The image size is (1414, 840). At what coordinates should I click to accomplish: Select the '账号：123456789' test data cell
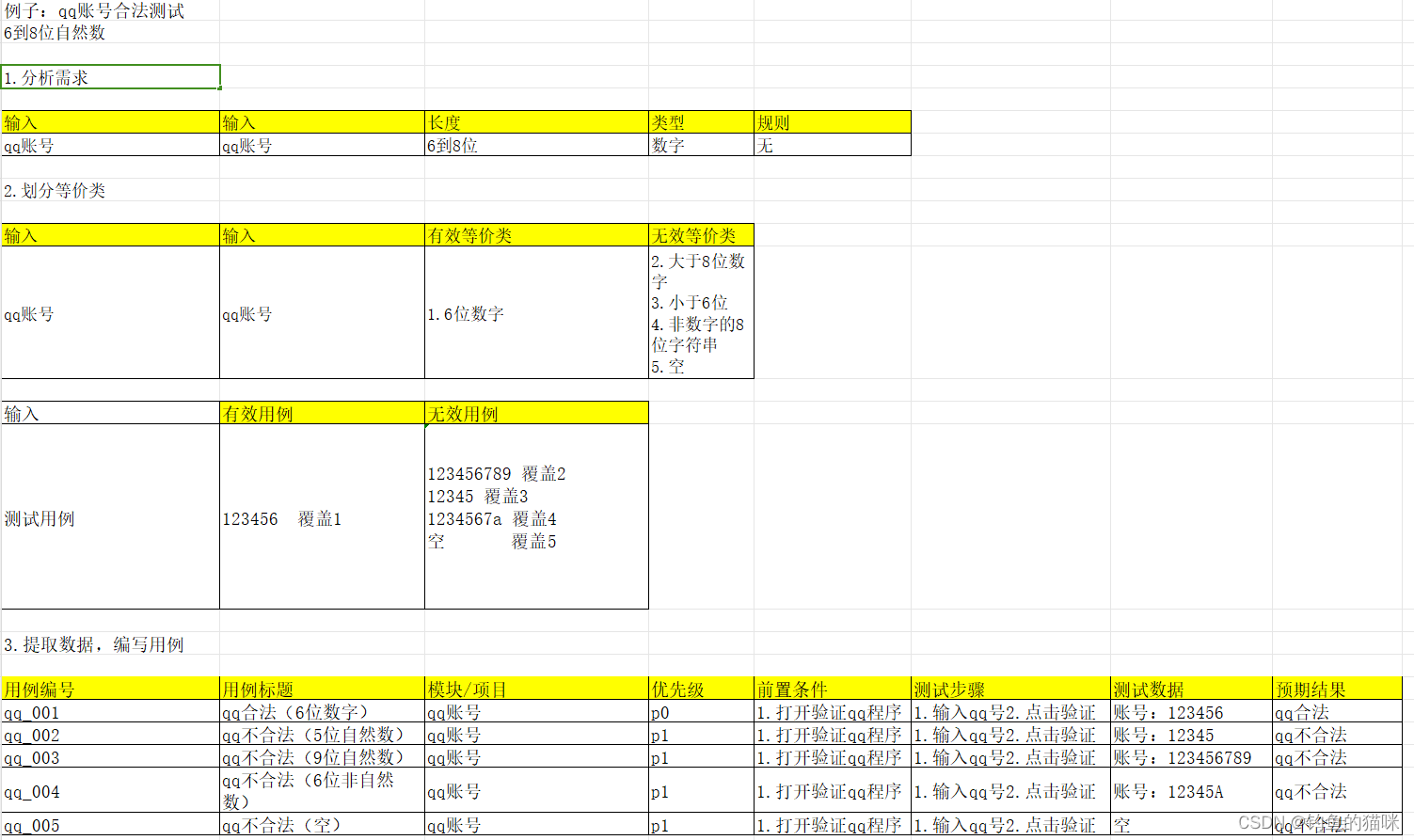tap(1191, 757)
